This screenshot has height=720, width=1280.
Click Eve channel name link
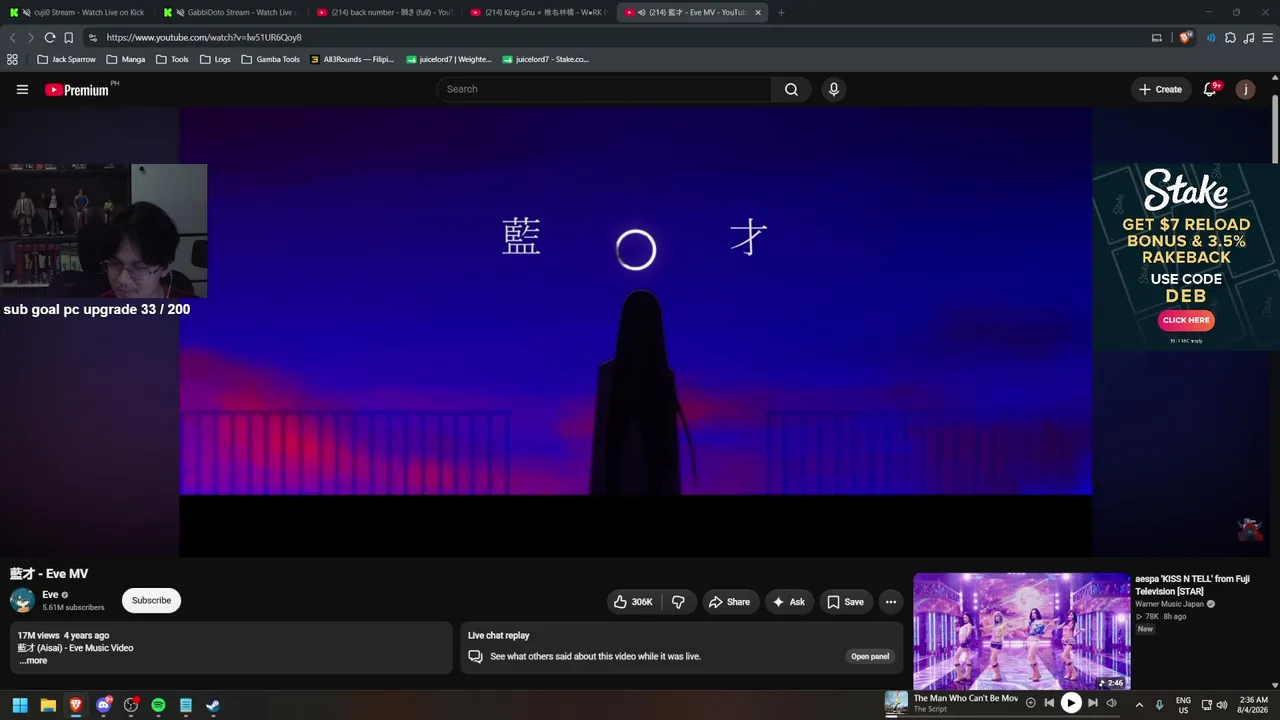pyautogui.click(x=50, y=595)
